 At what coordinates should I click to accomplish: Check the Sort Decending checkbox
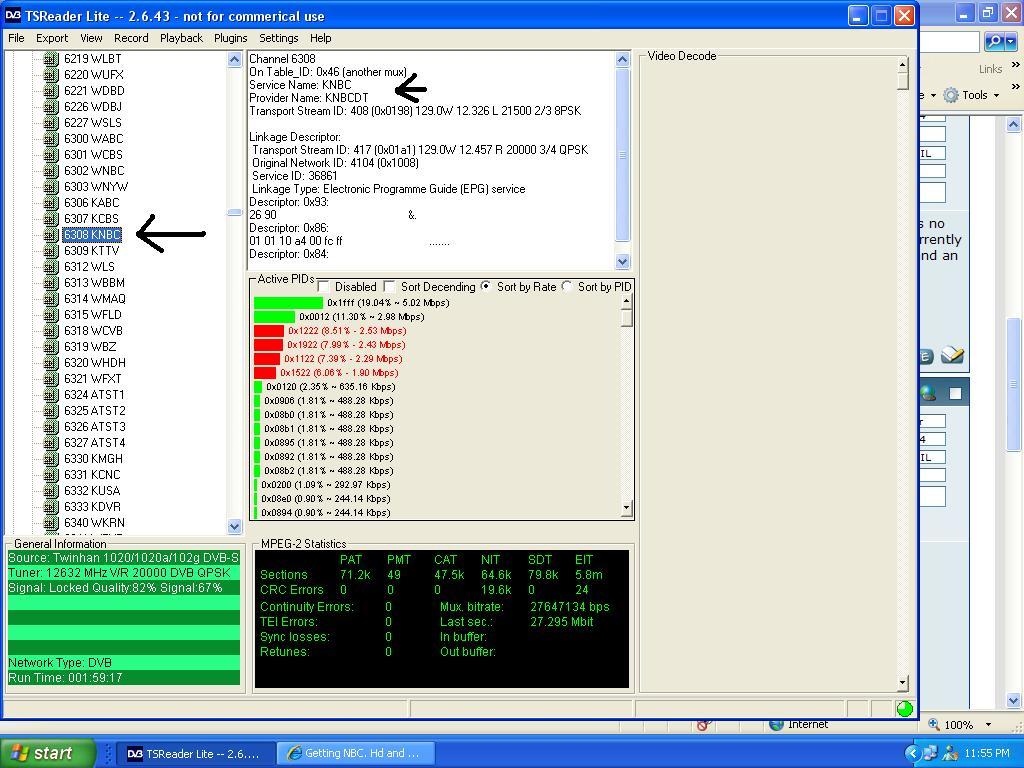coord(389,287)
